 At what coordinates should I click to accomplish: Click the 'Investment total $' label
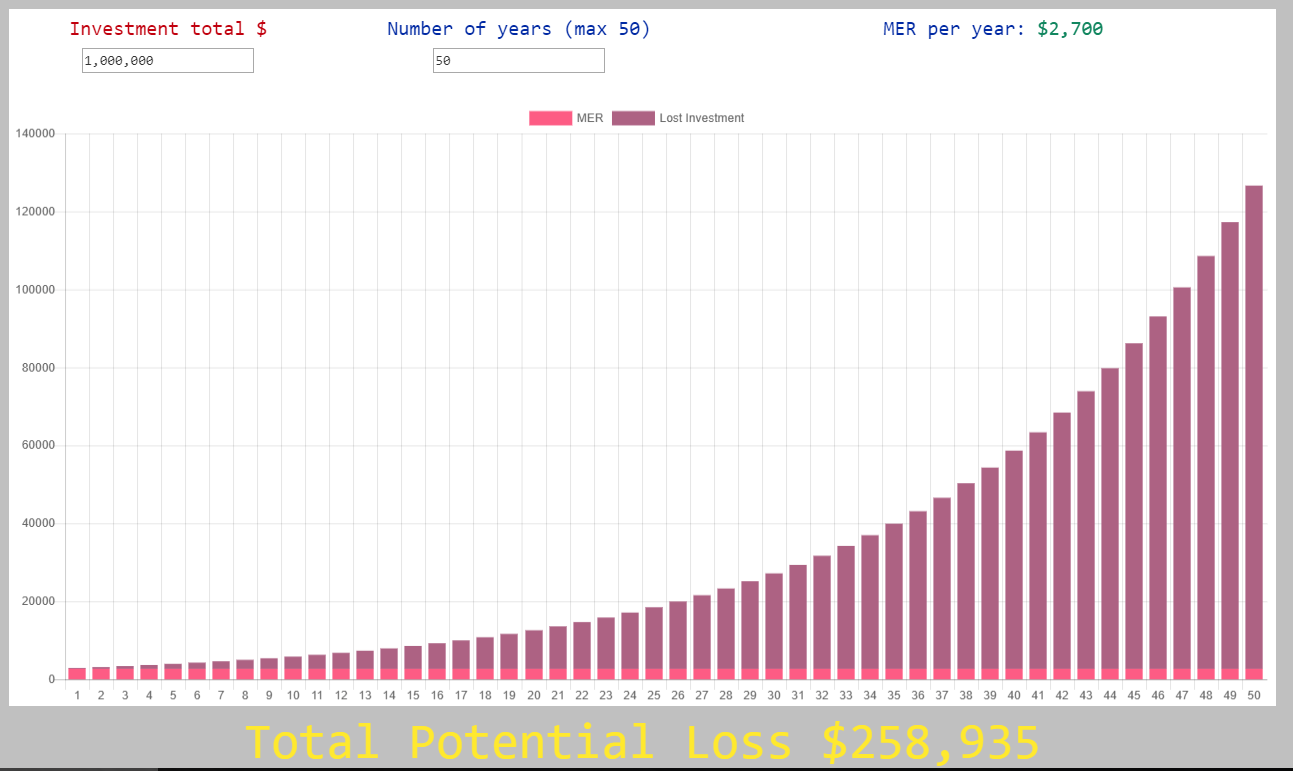point(168,29)
